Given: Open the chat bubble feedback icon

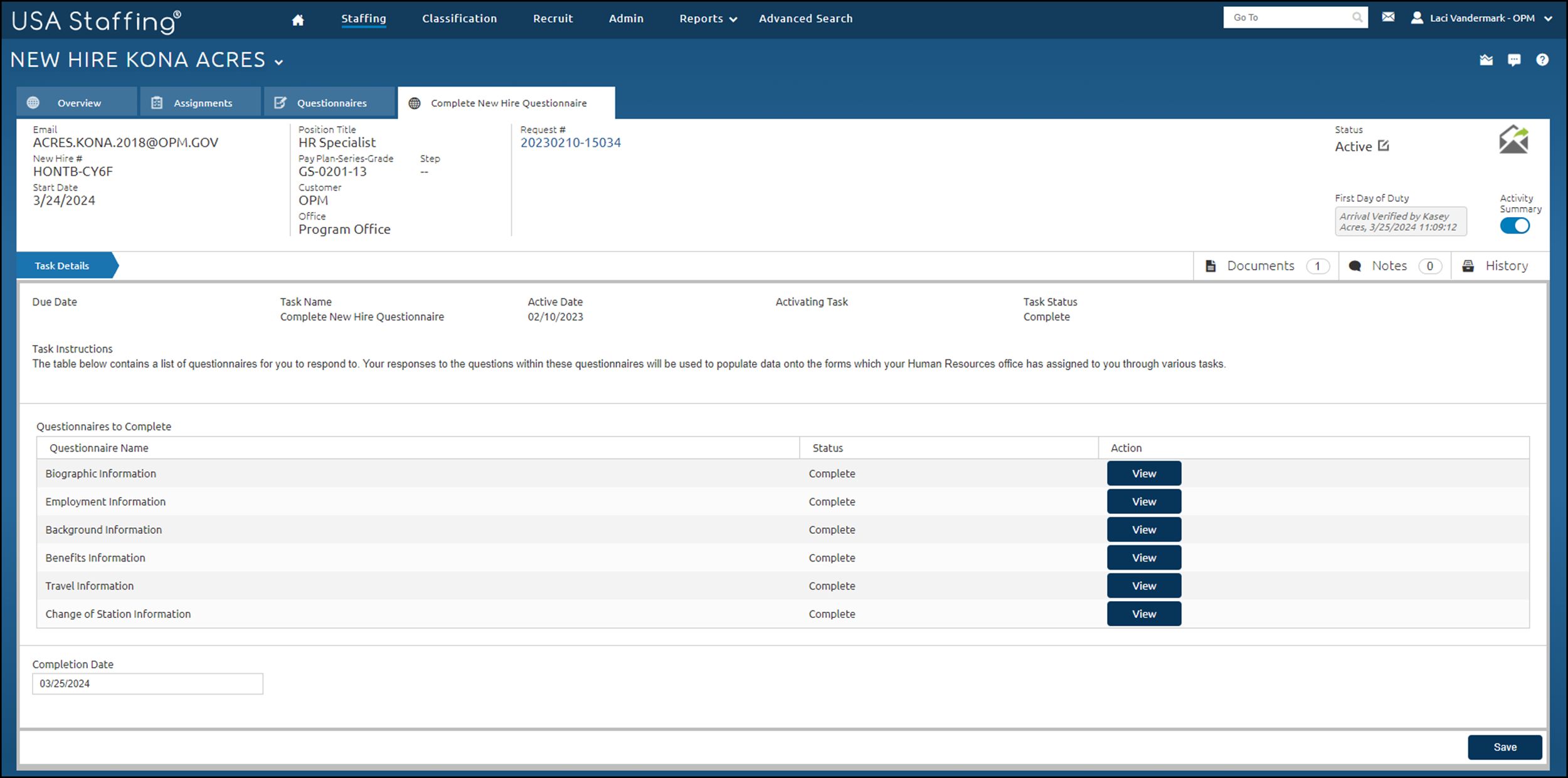Looking at the screenshot, I should tap(1514, 60).
